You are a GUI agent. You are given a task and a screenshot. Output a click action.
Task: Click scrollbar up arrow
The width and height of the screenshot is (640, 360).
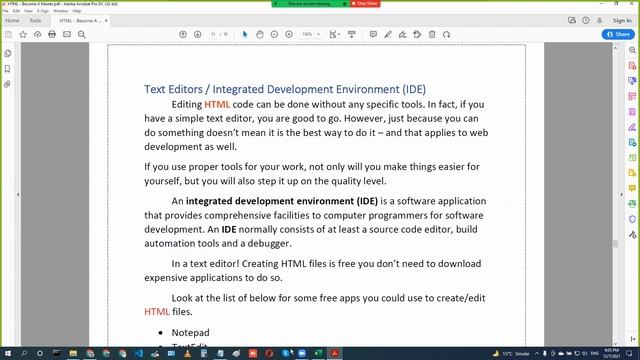[616, 48]
